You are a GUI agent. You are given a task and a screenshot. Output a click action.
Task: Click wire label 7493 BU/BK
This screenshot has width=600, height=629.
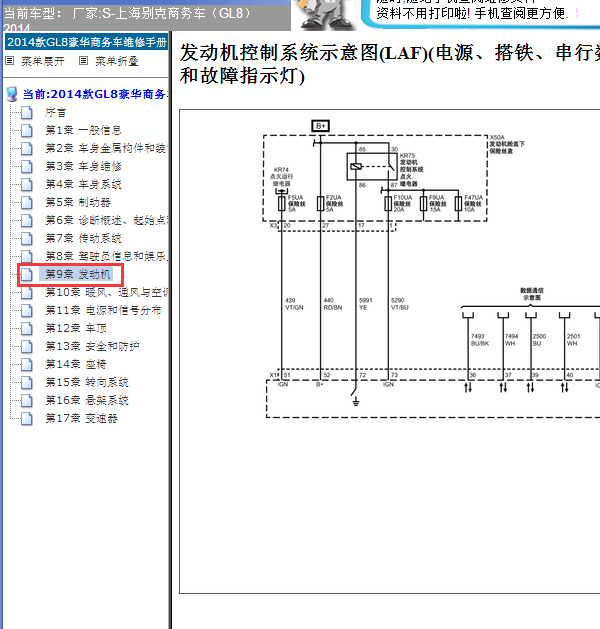480,340
